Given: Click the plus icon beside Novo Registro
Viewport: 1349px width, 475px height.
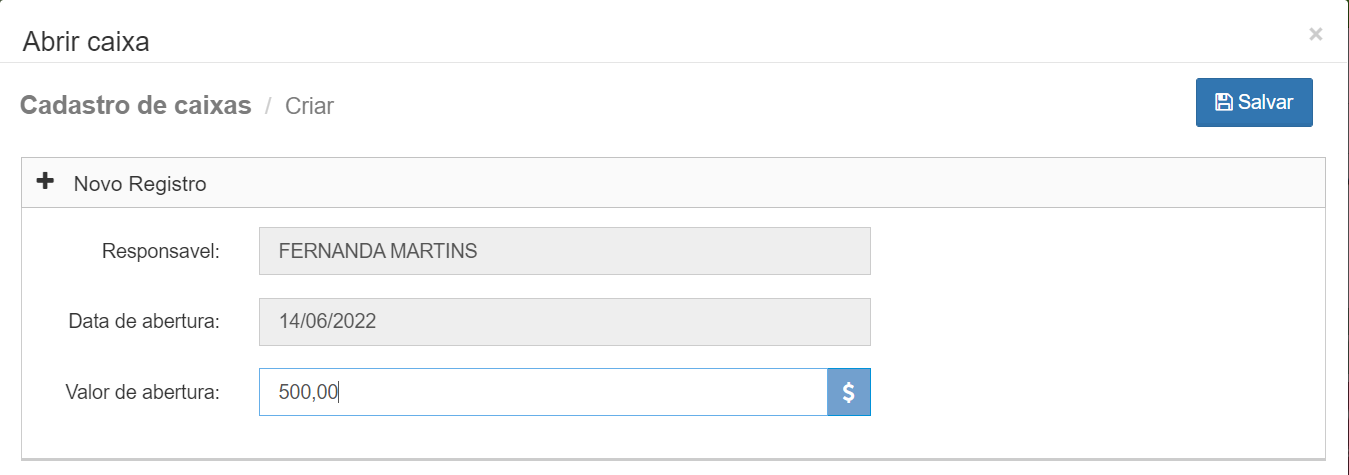Looking at the screenshot, I should [x=45, y=182].
